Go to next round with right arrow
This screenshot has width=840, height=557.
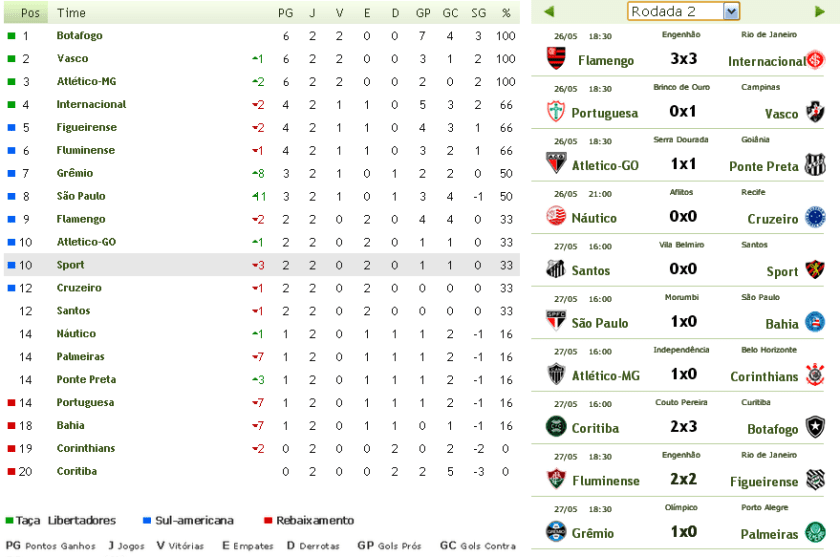pos(820,11)
